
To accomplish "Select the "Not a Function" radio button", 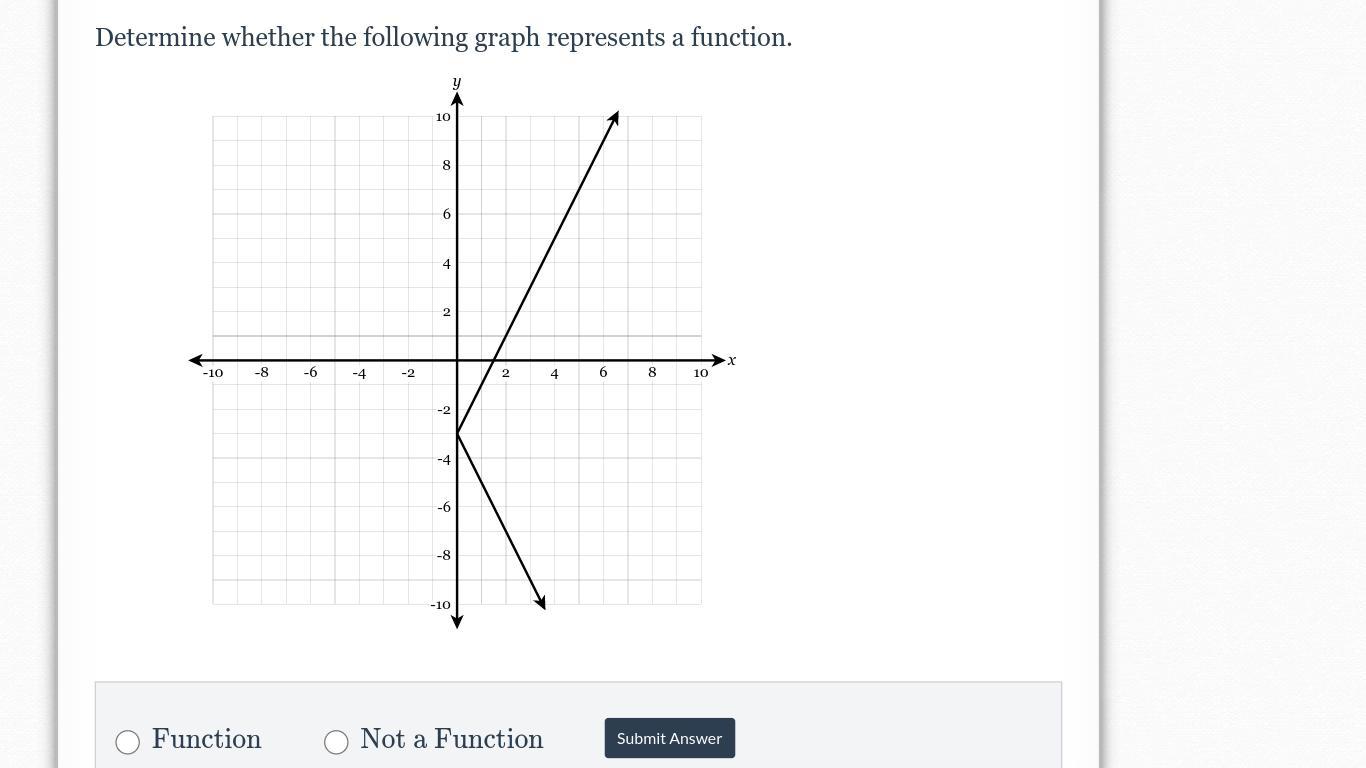I will click(x=336, y=741).
